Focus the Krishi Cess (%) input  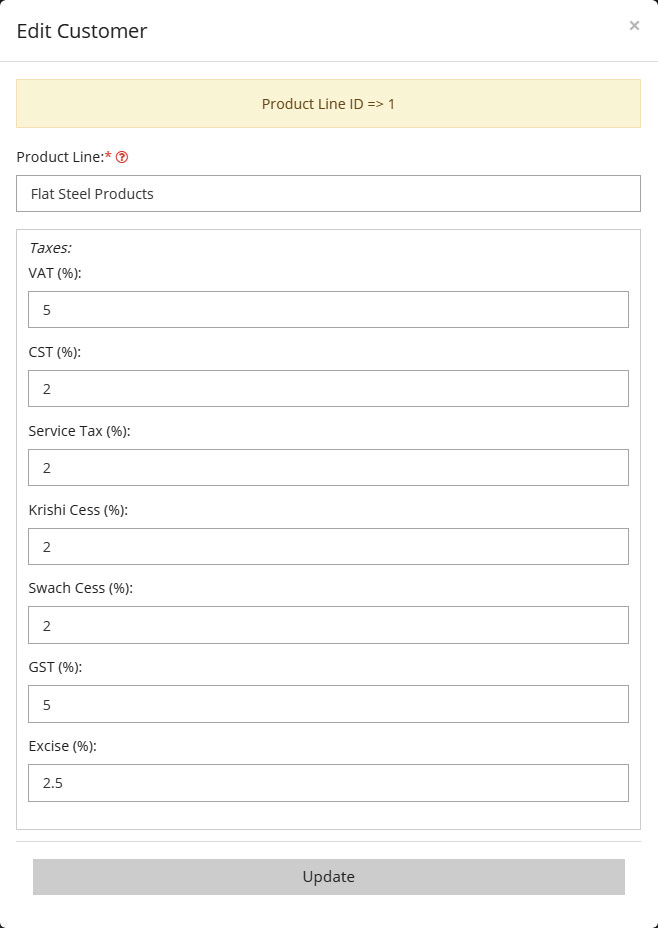coord(328,546)
